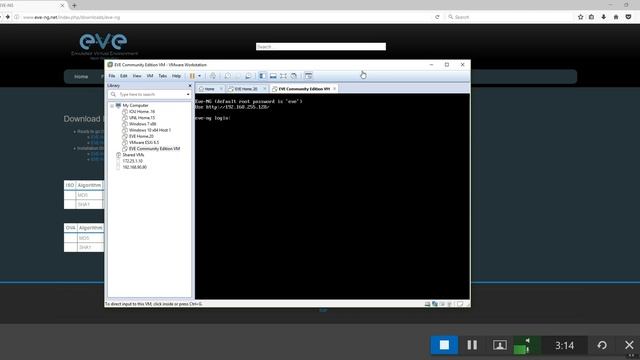Viewport: 640px width, 360px height.
Task: Open the power options dropdown arrow beside the pause icon
Action: 199,76
